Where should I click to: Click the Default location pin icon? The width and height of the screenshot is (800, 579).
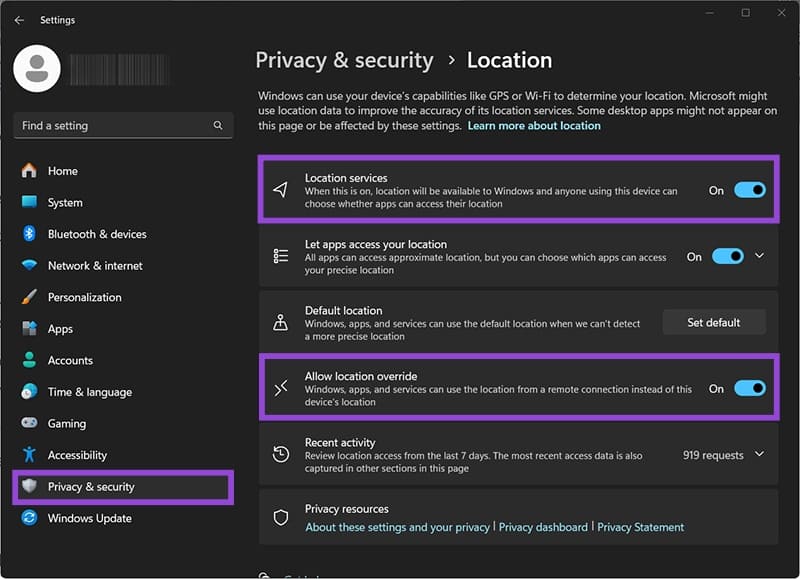coord(281,322)
